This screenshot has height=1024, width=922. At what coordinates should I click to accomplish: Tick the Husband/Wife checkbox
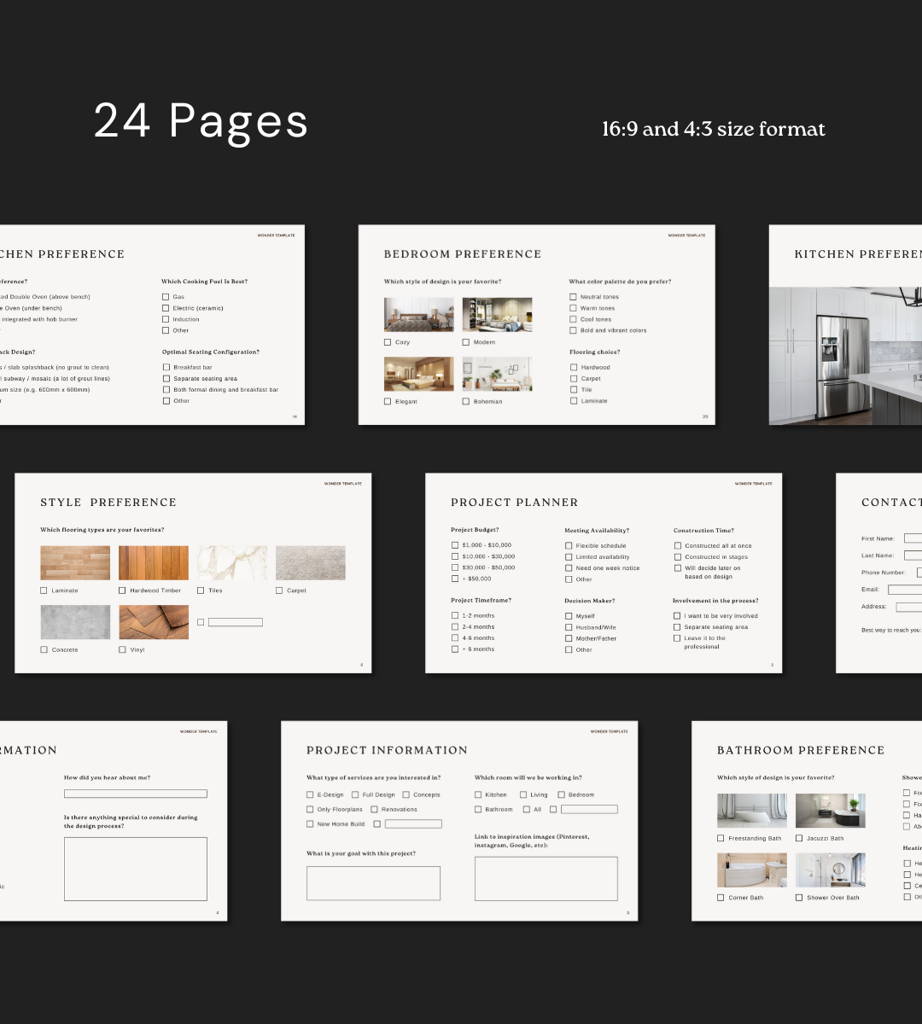click(x=568, y=627)
